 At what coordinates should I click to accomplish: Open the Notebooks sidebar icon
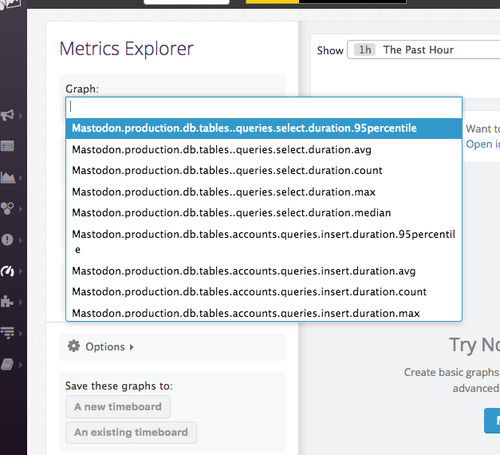click(7, 364)
